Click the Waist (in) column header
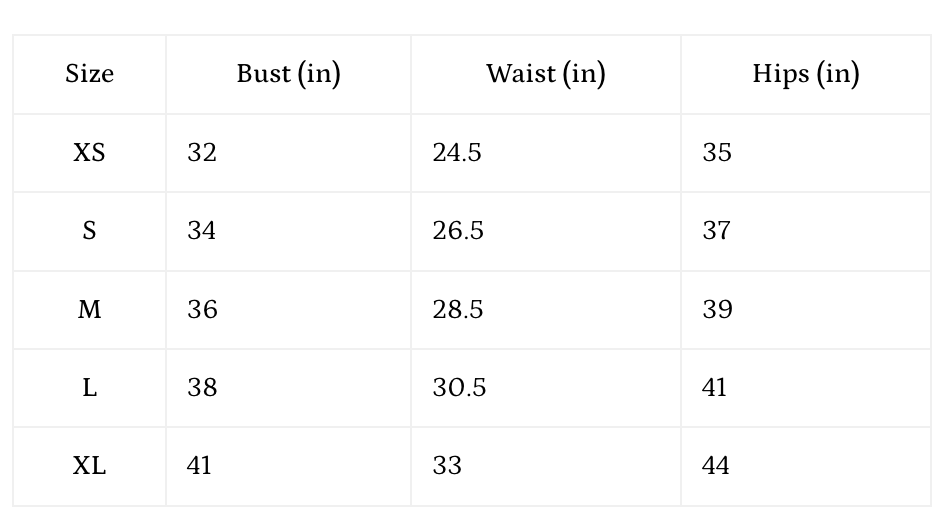This screenshot has height=524, width=946. point(545,74)
